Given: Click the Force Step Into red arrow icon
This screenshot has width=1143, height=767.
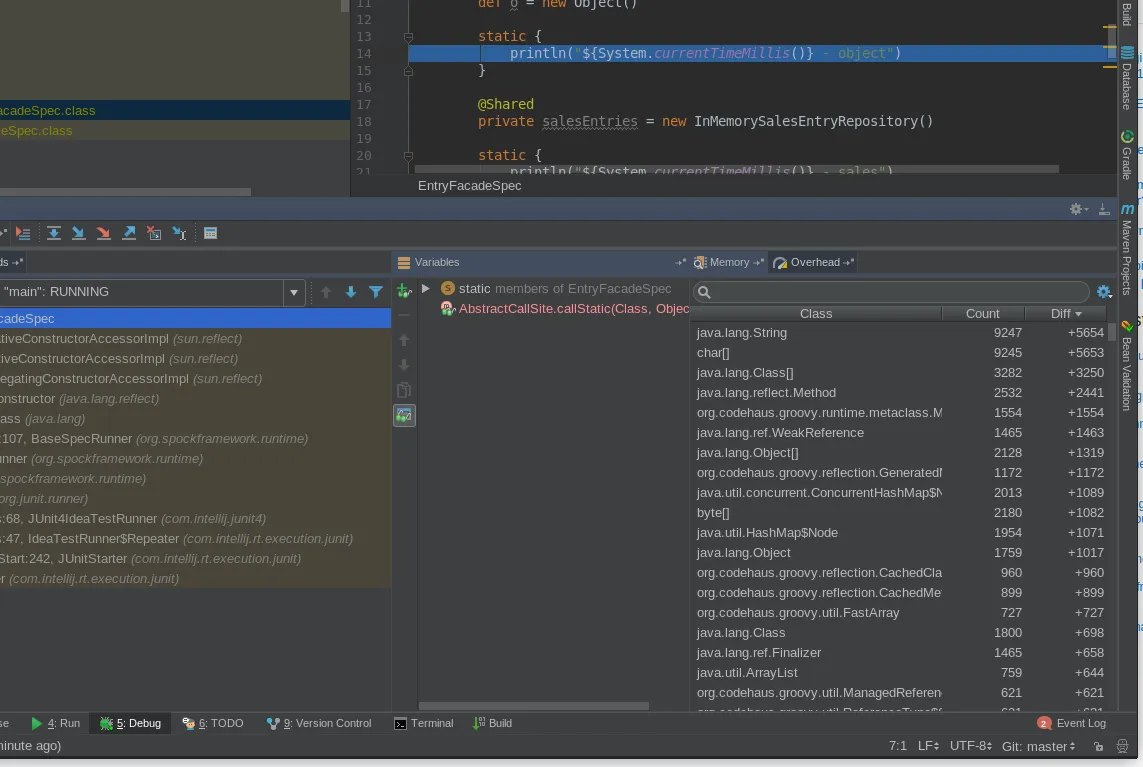Looking at the screenshot, I should pos(103,233).
